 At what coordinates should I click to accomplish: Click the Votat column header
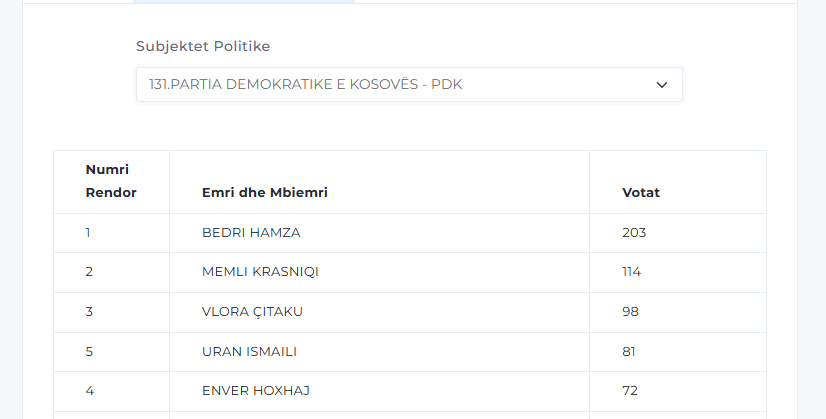[641, 193]
